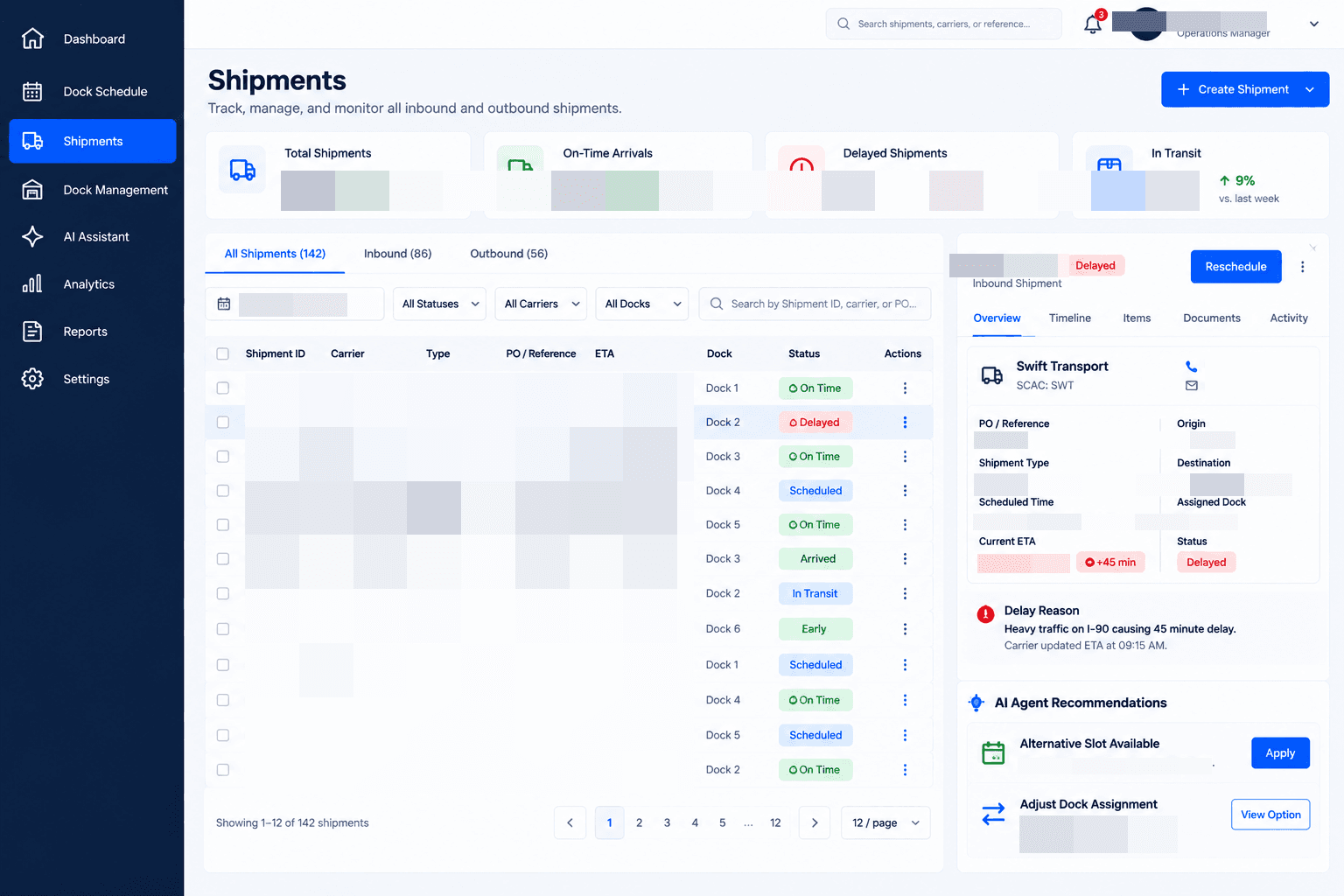Open AI Assistant sparkle icon
Screen dimensions: 1344x896
(x=32, y=236)
